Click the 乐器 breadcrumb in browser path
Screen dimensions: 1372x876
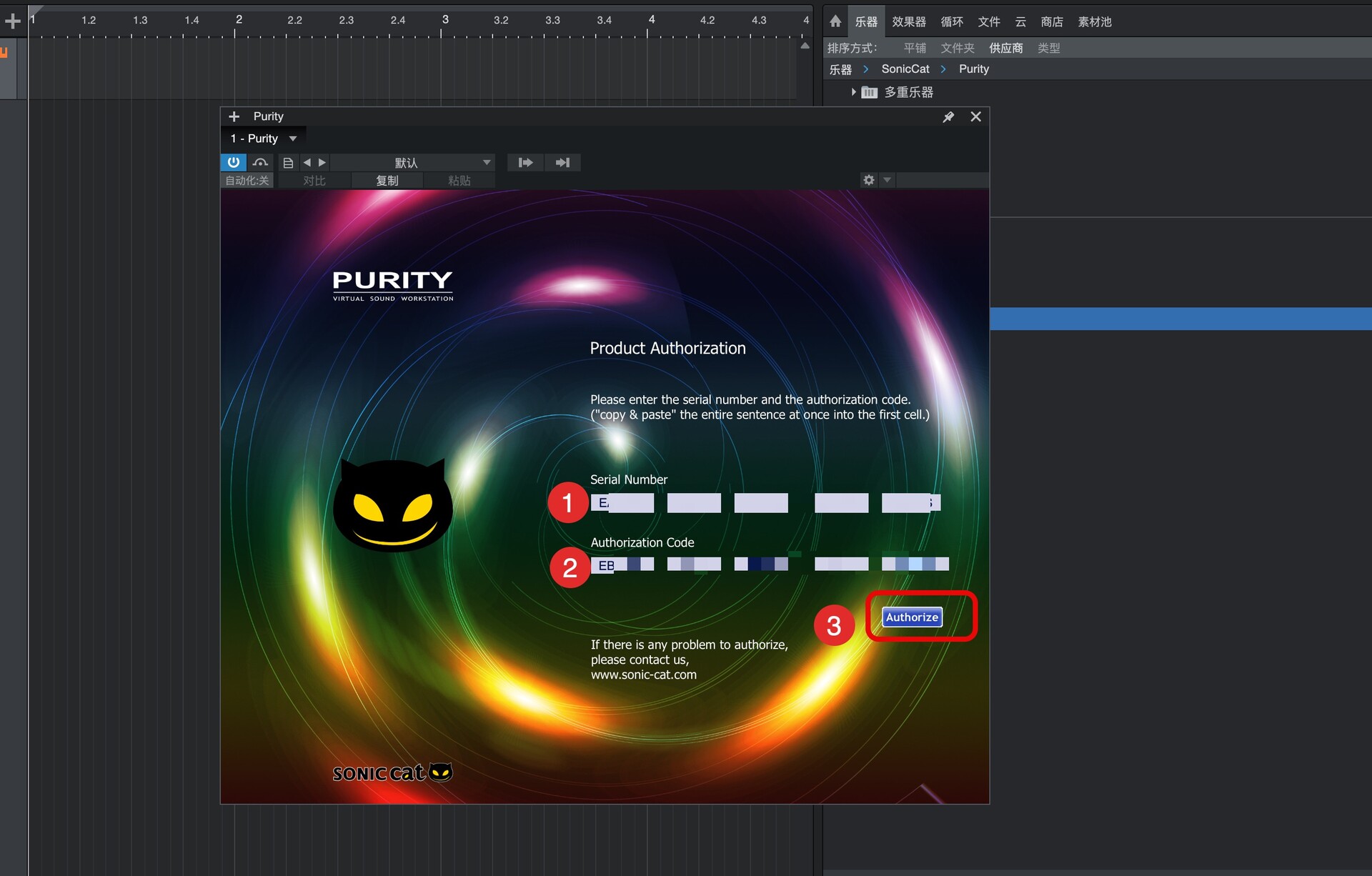click(x=840, y=69)
